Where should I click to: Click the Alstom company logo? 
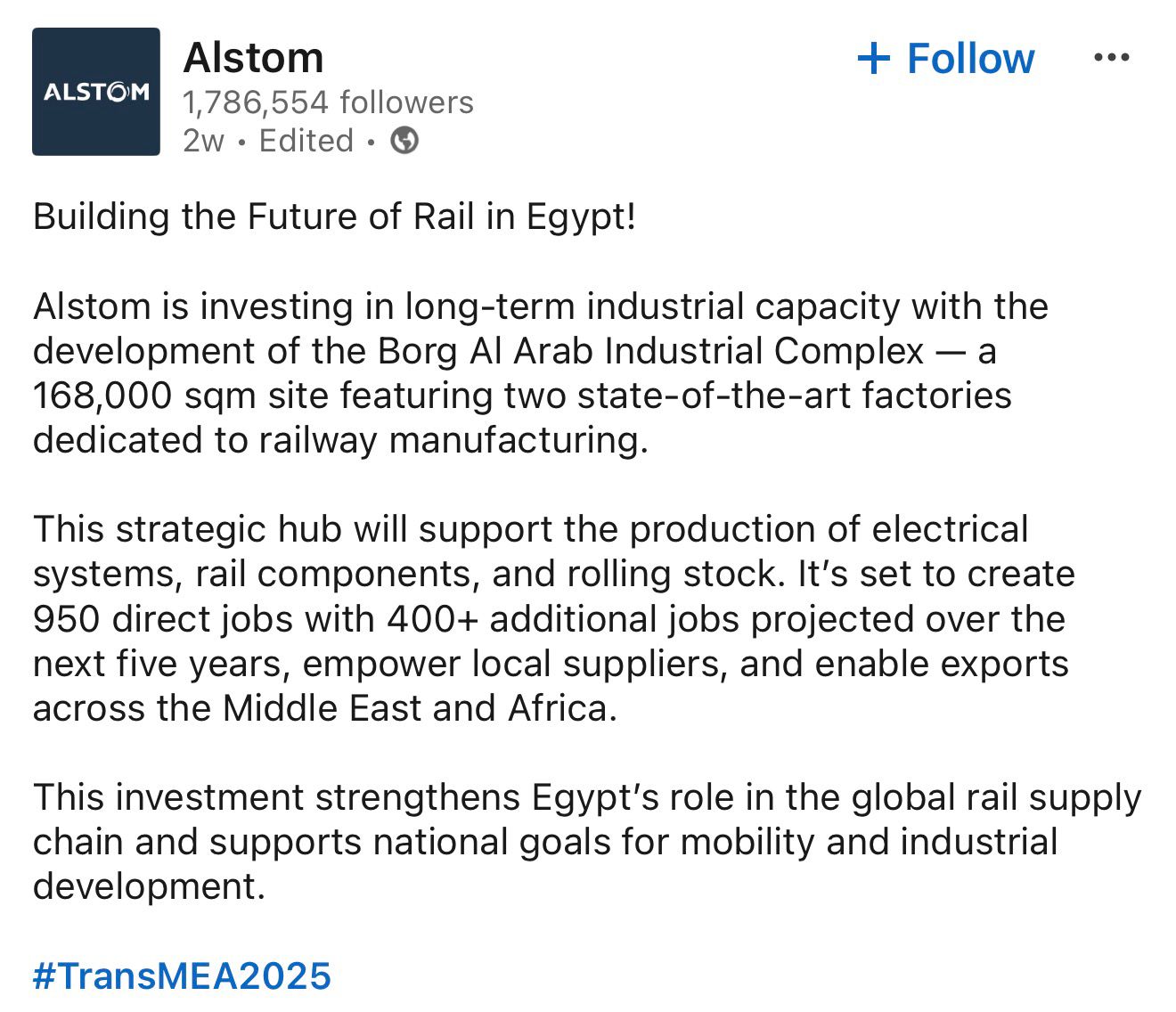[96, 92]
